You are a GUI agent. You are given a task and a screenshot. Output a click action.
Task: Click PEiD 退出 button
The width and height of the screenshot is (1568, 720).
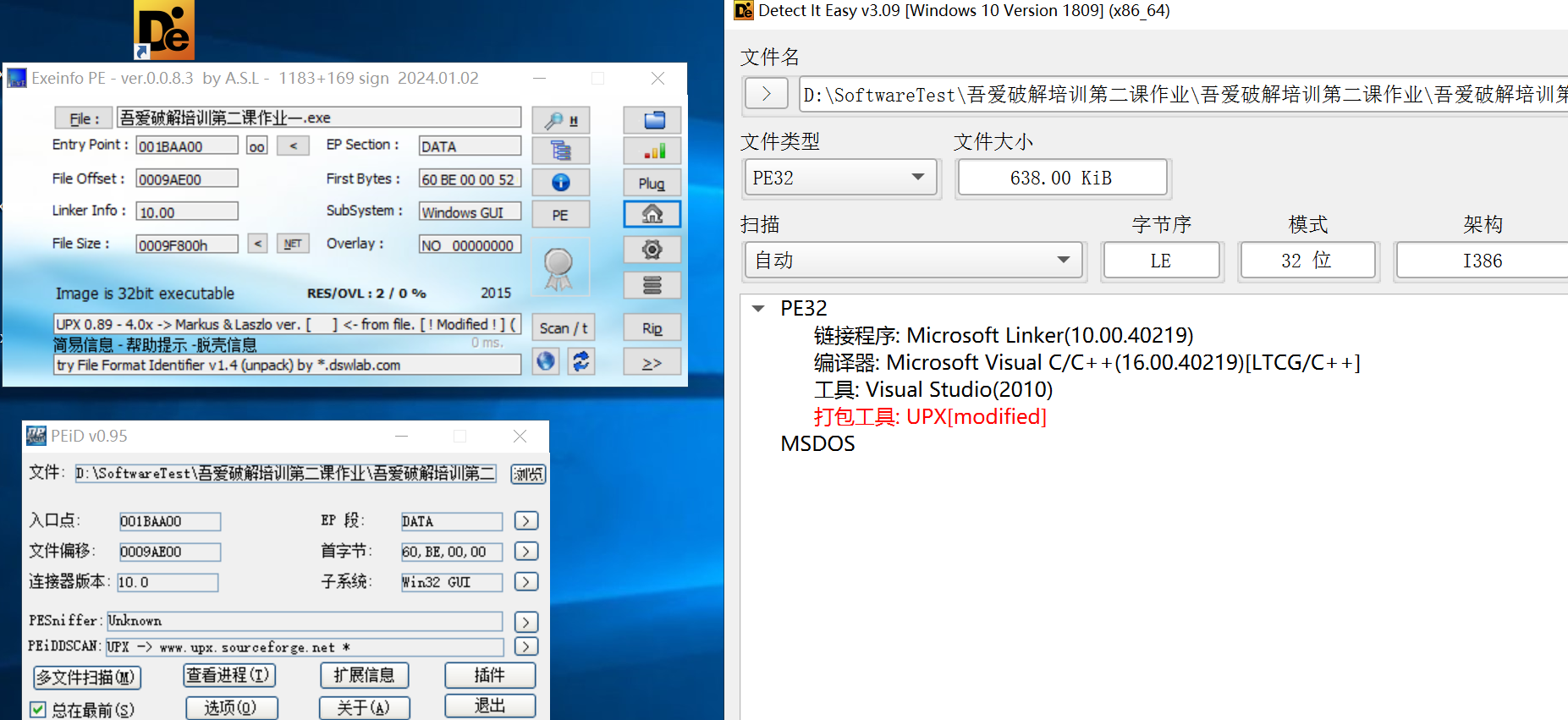[x=490, y=706]
